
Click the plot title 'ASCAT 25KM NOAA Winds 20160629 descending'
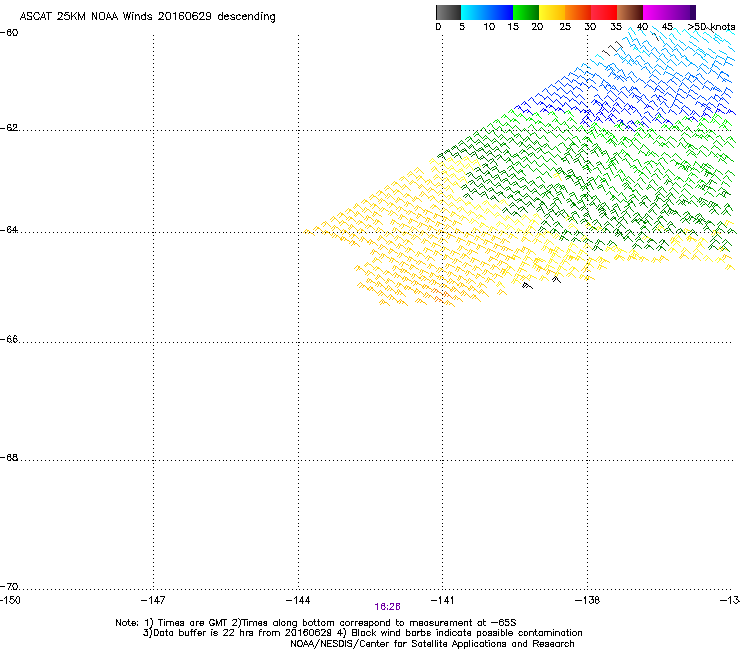pyautogui.click(x=147, y=17)
